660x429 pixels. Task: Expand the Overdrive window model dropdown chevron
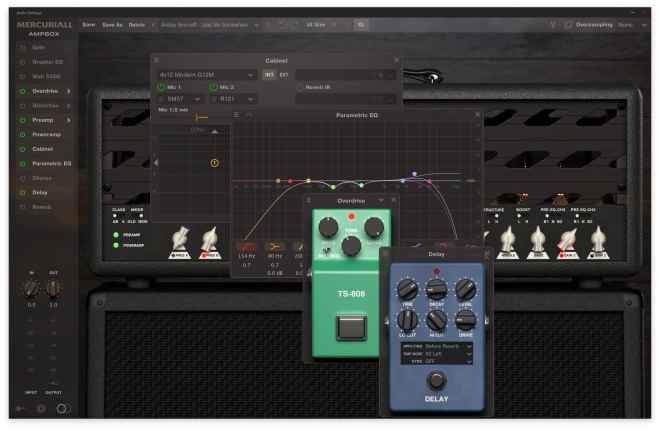pos(381,201)
